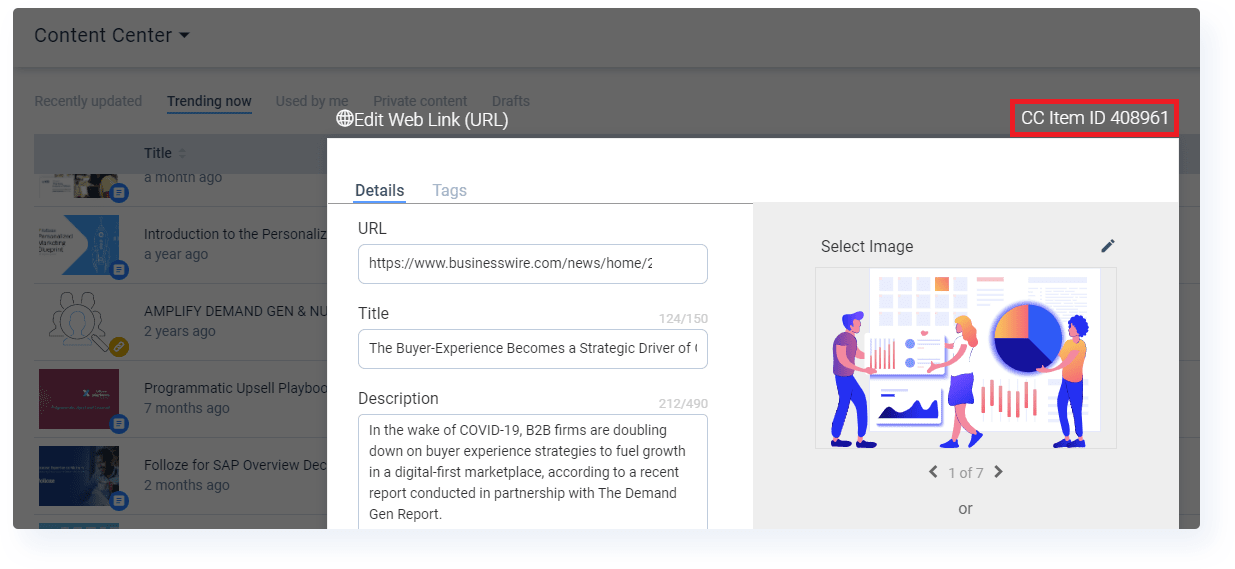Click document badge on Folloze for SAP thumbnail
Viewport: 1235px width, 569px height.
(119, 500)
